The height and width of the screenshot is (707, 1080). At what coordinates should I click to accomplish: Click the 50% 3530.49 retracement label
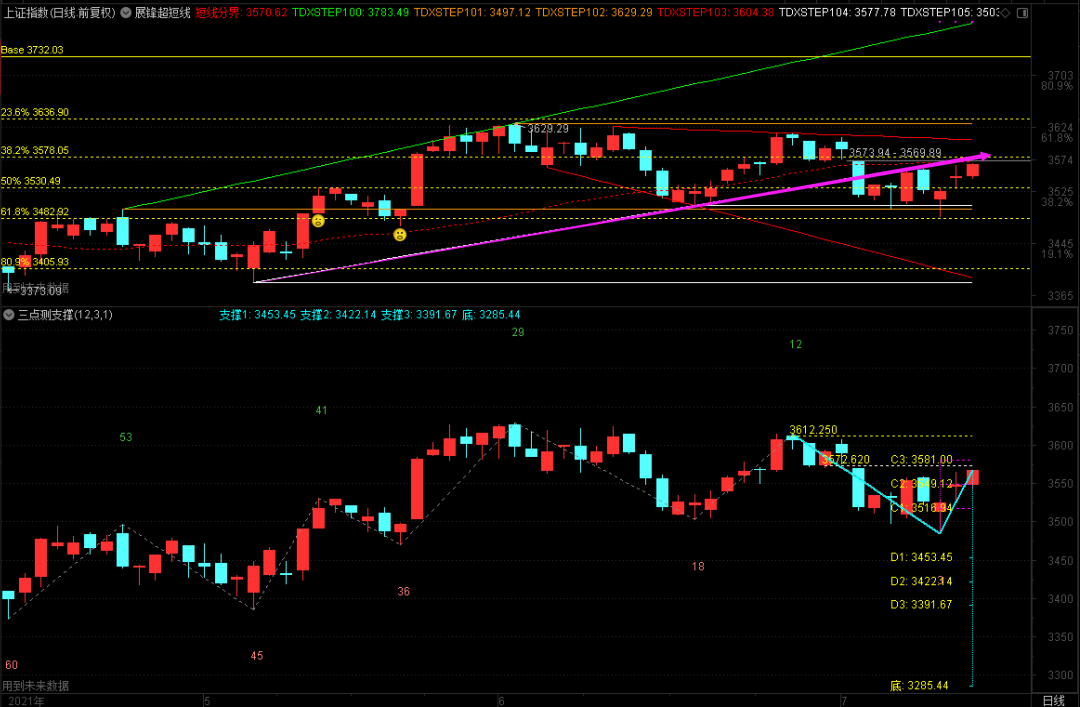coord(31,181)
